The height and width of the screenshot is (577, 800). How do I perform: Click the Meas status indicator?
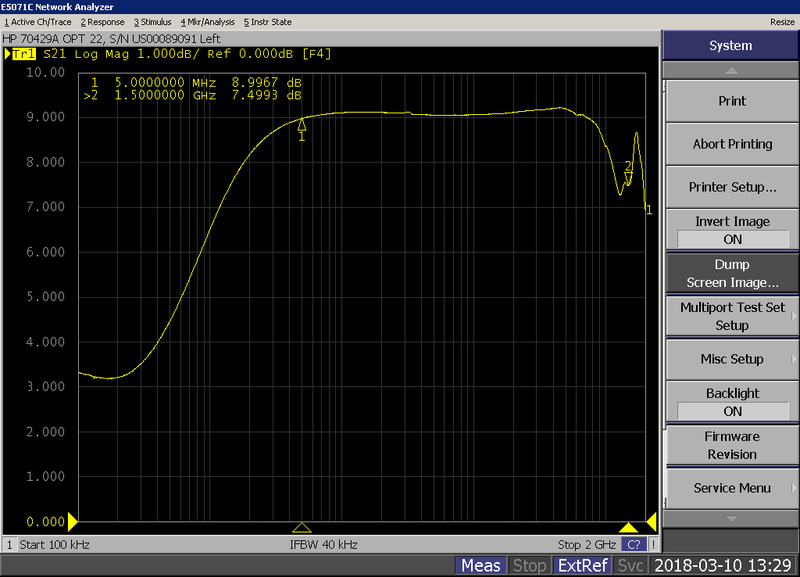pyautogui.click(x=481, y=566)
